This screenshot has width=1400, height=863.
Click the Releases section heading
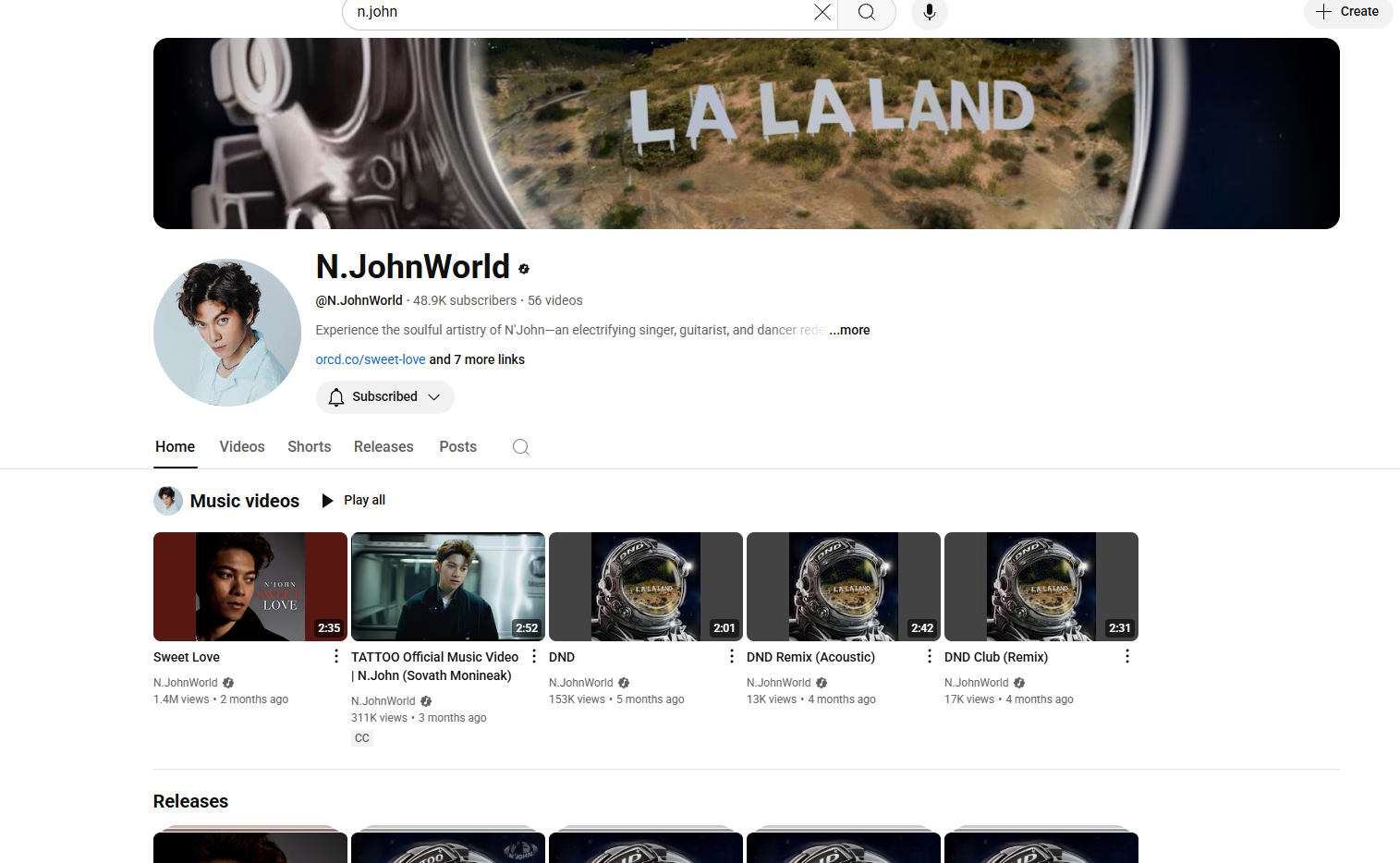click(190, 801)
